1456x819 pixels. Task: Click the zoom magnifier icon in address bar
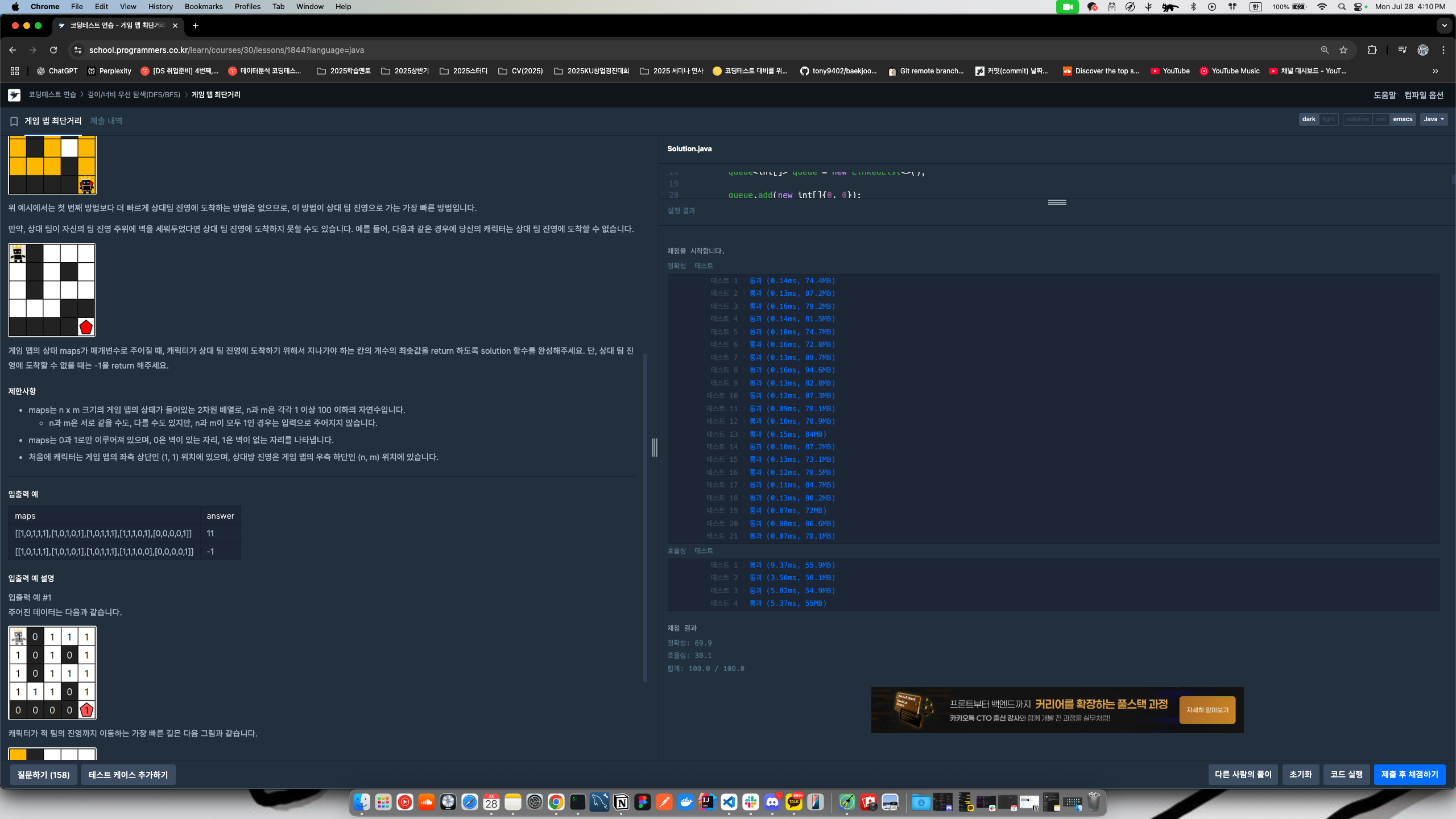[1325, 50]
